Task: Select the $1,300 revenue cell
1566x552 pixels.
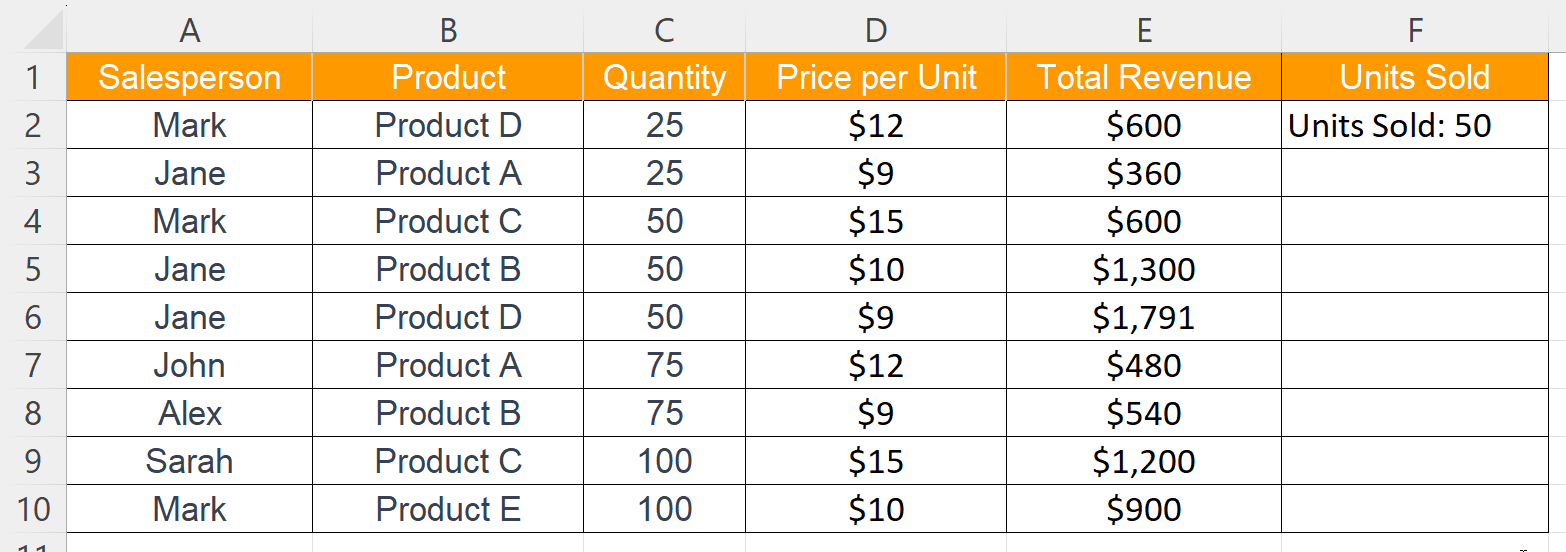Action: coord(1144,269)
